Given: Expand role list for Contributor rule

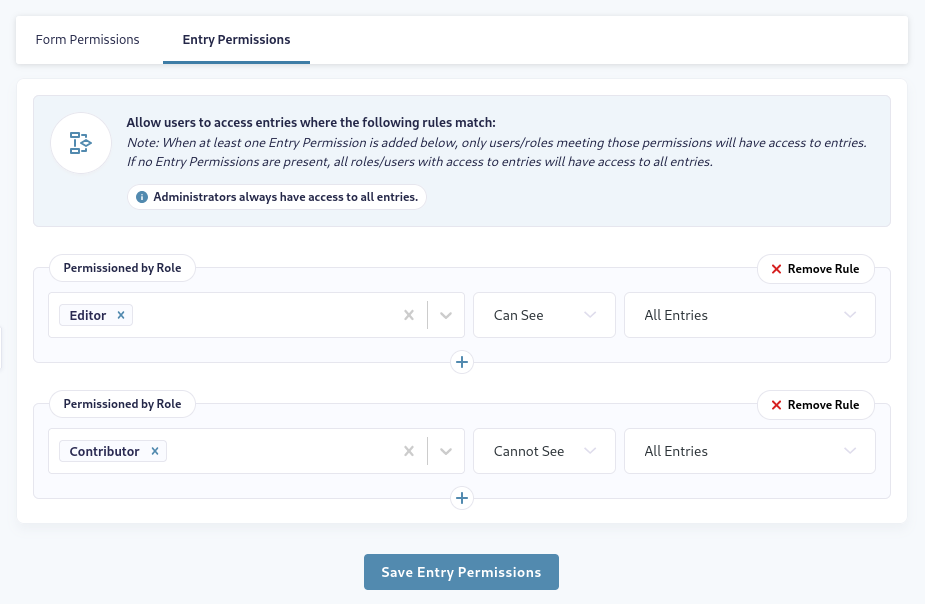Looking at the screenshot, I should pyautogui.click(x=446, y=451).
